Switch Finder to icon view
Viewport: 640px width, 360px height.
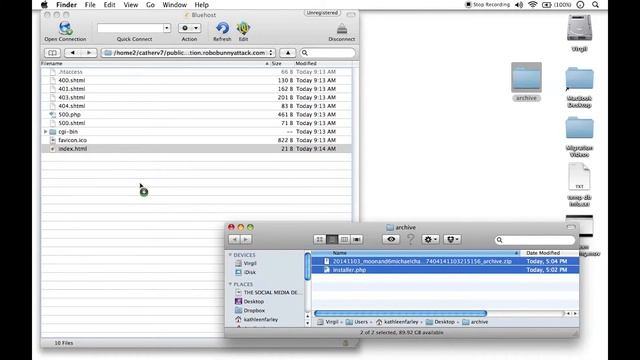[320, 240]
